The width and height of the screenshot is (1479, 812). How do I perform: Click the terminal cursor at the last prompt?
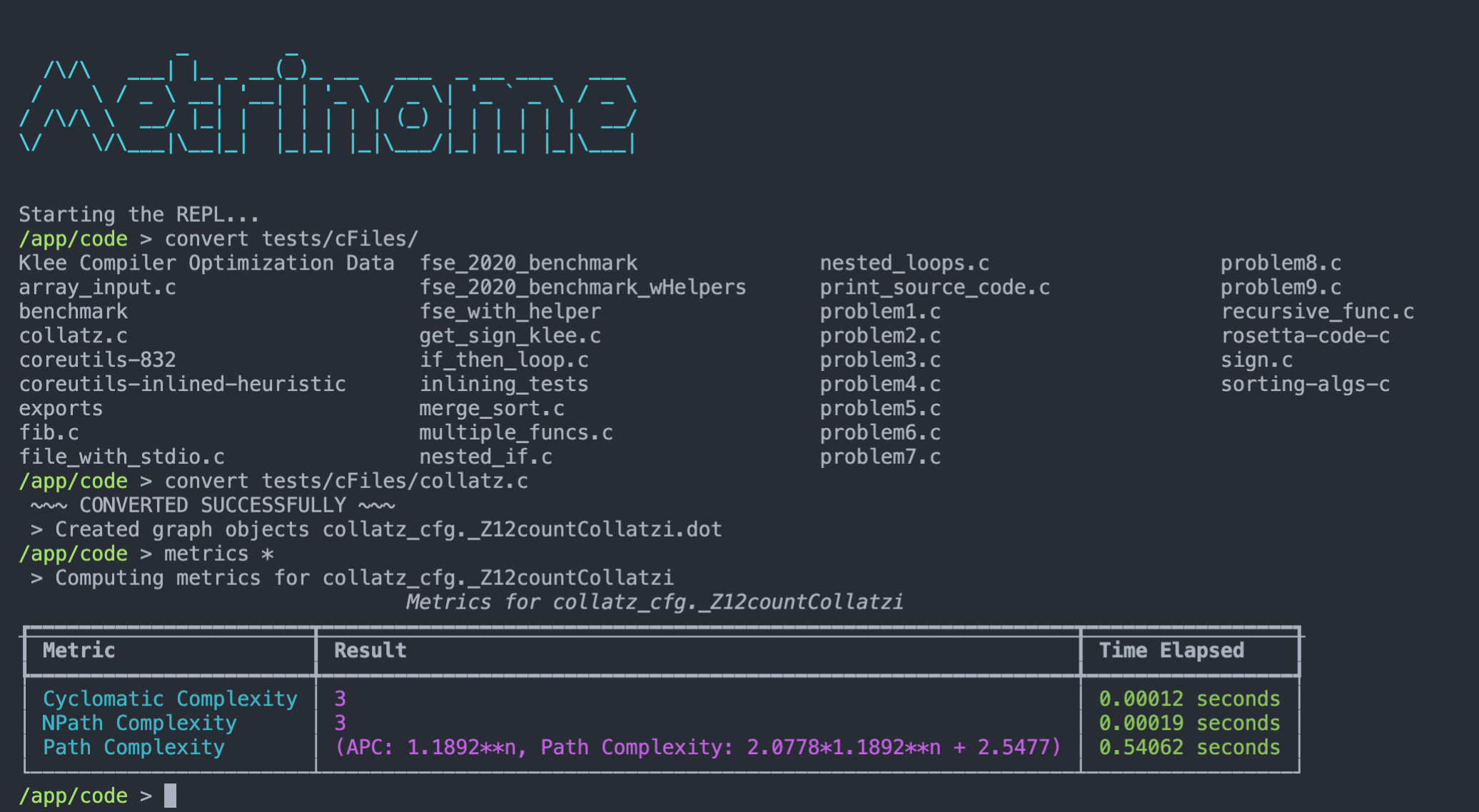click(170, 796)
